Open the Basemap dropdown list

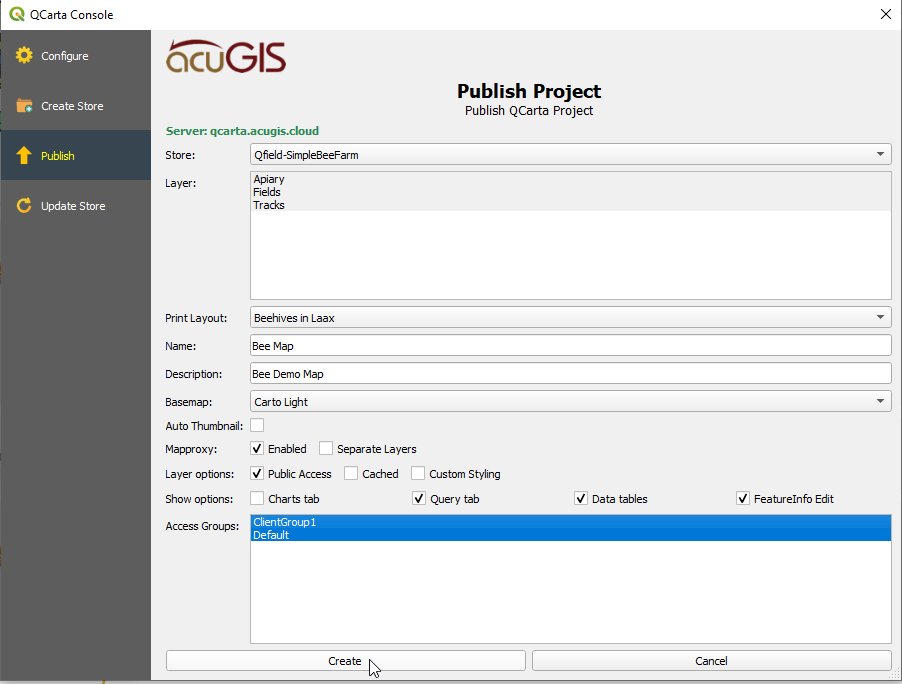570,402
